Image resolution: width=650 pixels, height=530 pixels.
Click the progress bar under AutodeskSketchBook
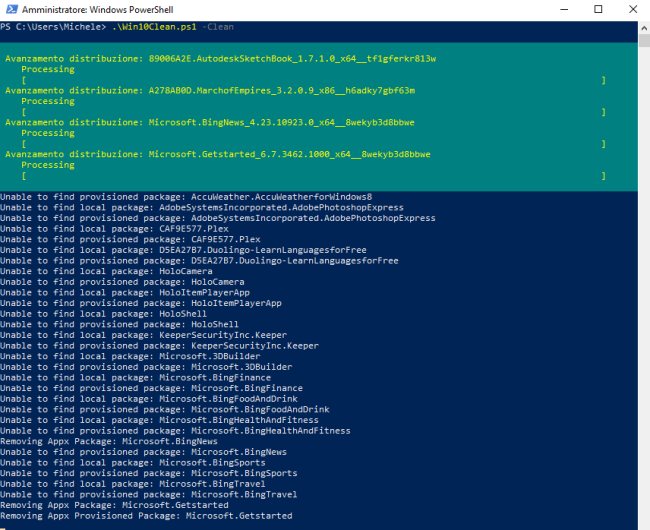(313, 80)
